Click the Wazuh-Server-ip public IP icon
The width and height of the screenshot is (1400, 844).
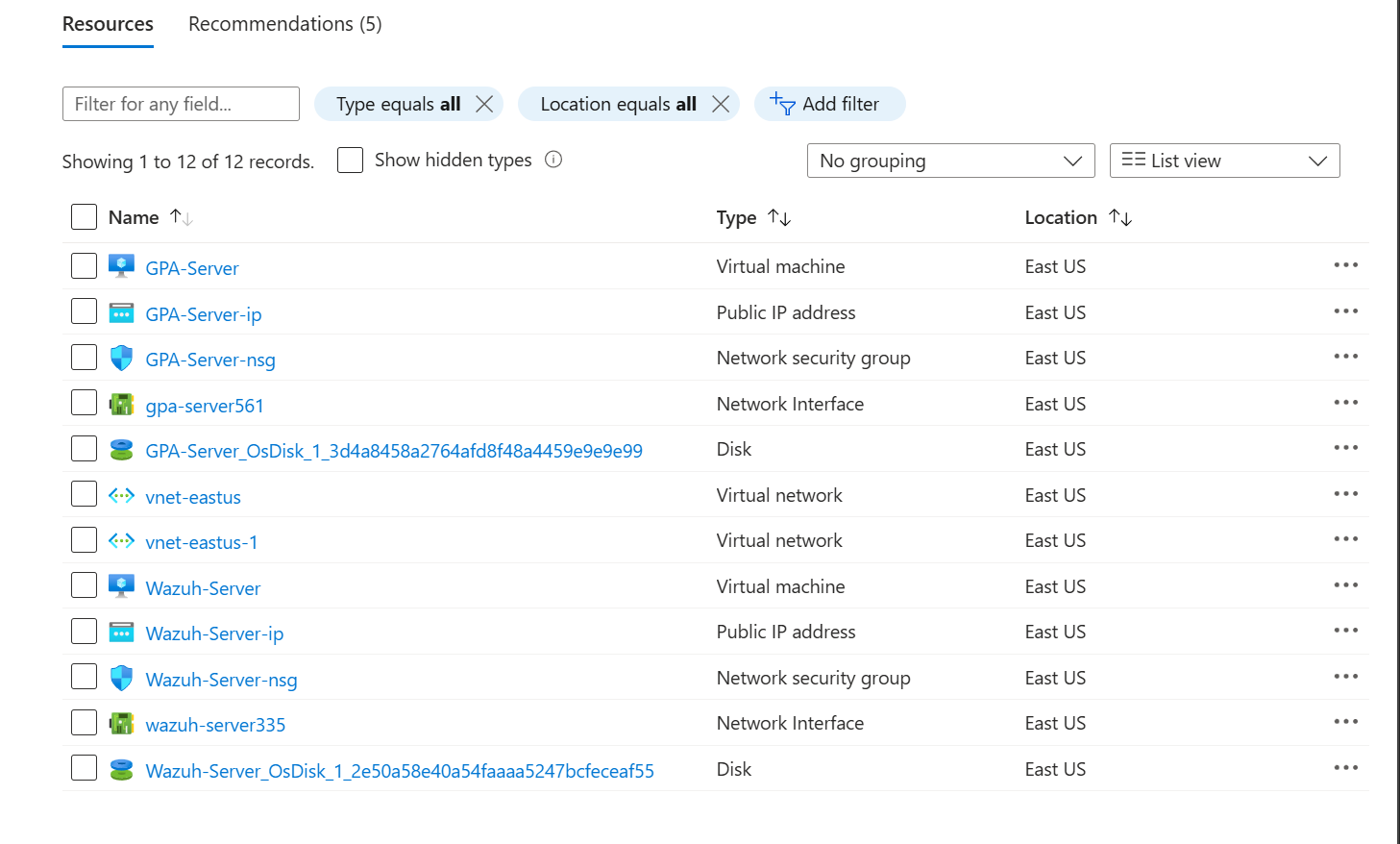point(121,632)
